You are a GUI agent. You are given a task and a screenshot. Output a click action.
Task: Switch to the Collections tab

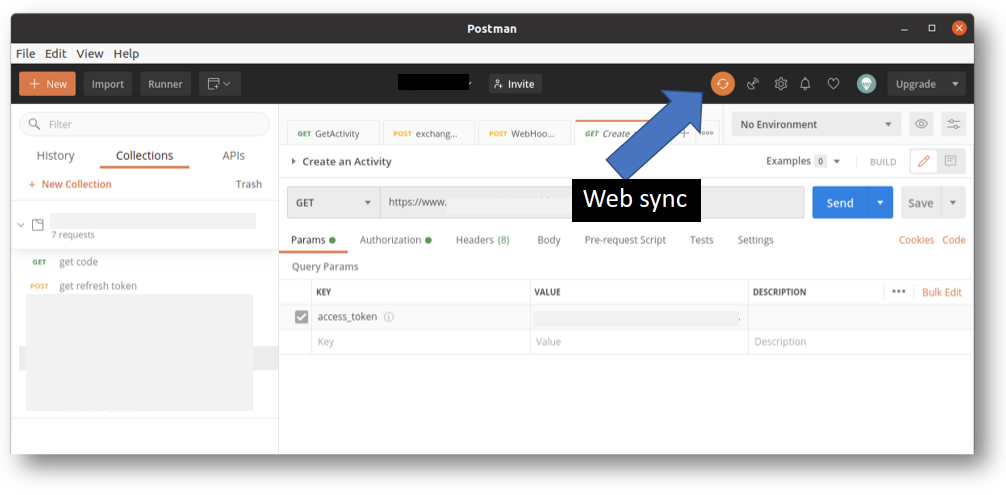144,156
